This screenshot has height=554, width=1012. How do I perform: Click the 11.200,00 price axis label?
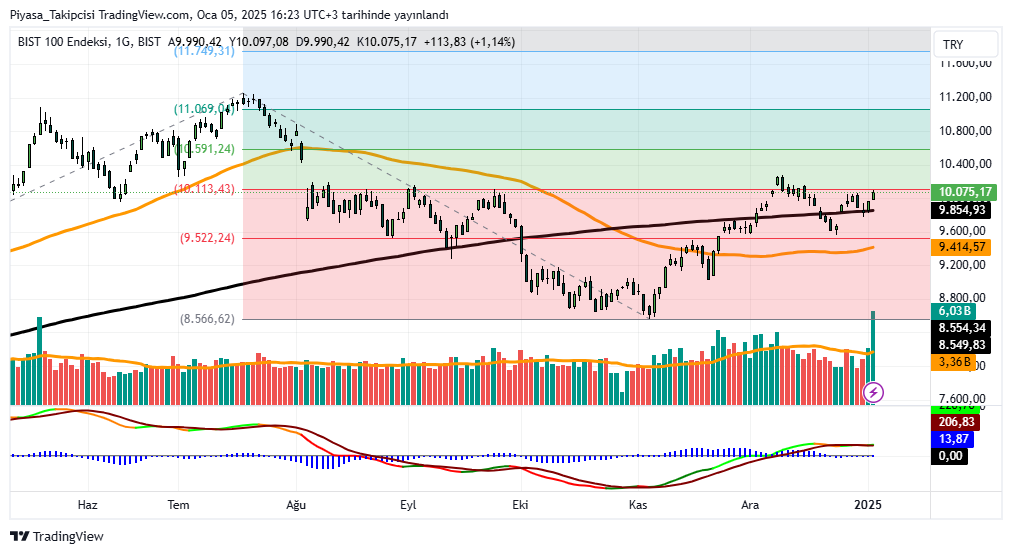tap(965, 97)
